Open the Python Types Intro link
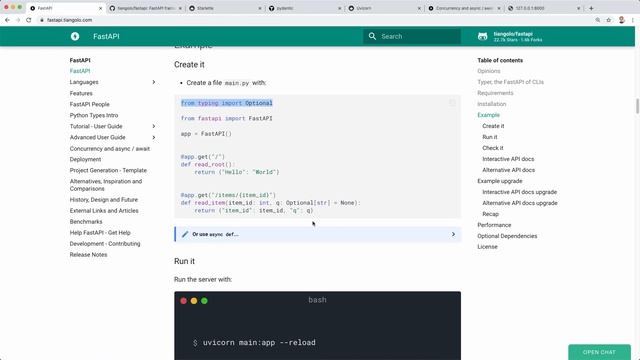640x360 pixels. point(93,115)
